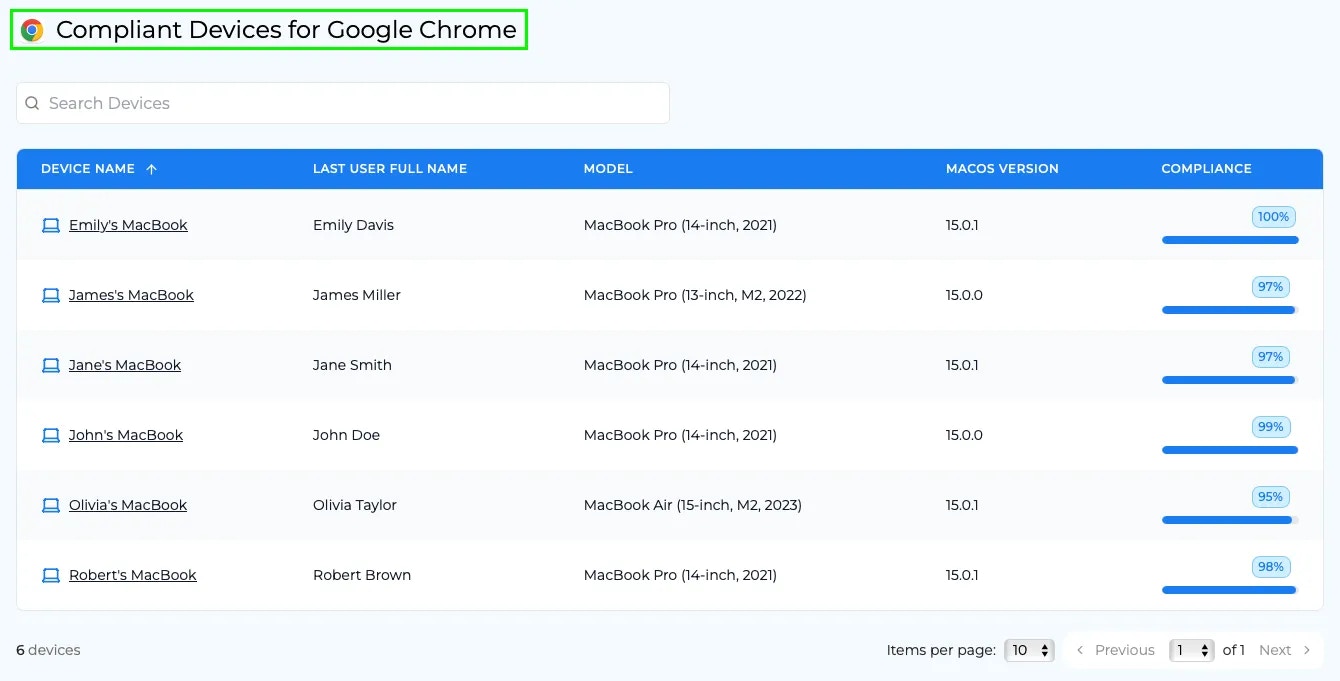The height and width of the screenshot is (681, 1340).
Task: Click the laptop icon beside Emily's MacBook
Action: [51, 225]
